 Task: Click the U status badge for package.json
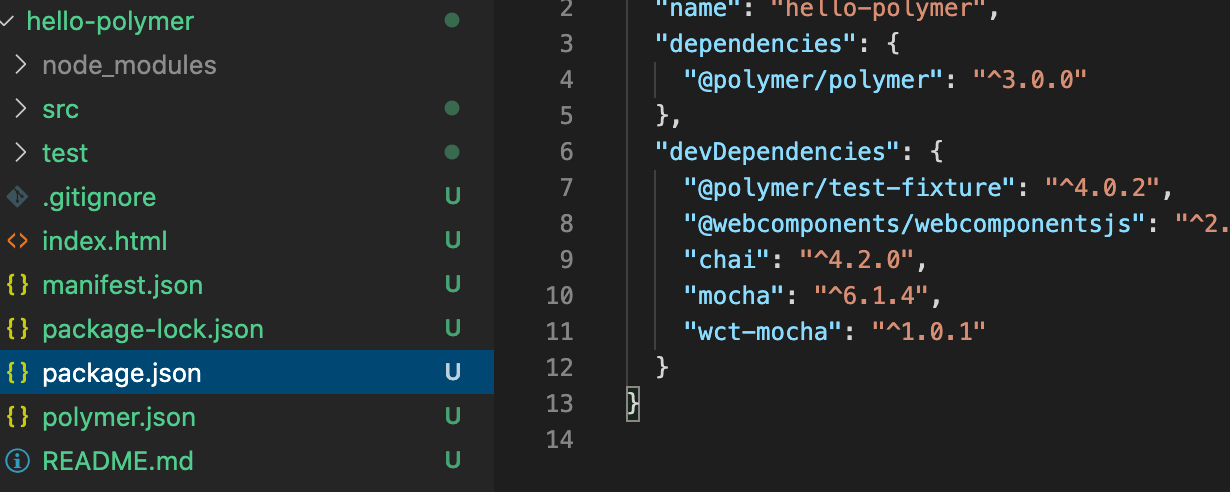click(x=452, y=373)
